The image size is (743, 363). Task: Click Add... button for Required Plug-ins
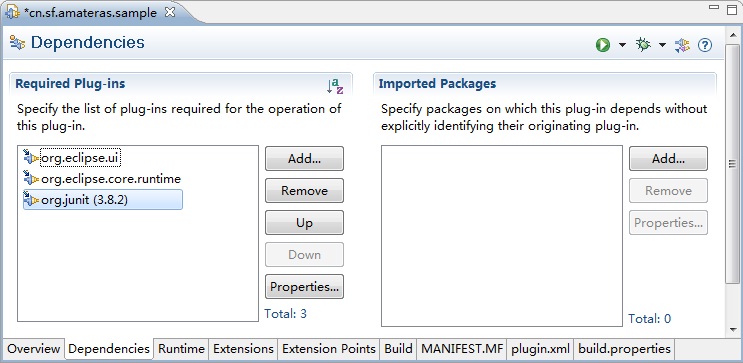click(x=304, y=158)
